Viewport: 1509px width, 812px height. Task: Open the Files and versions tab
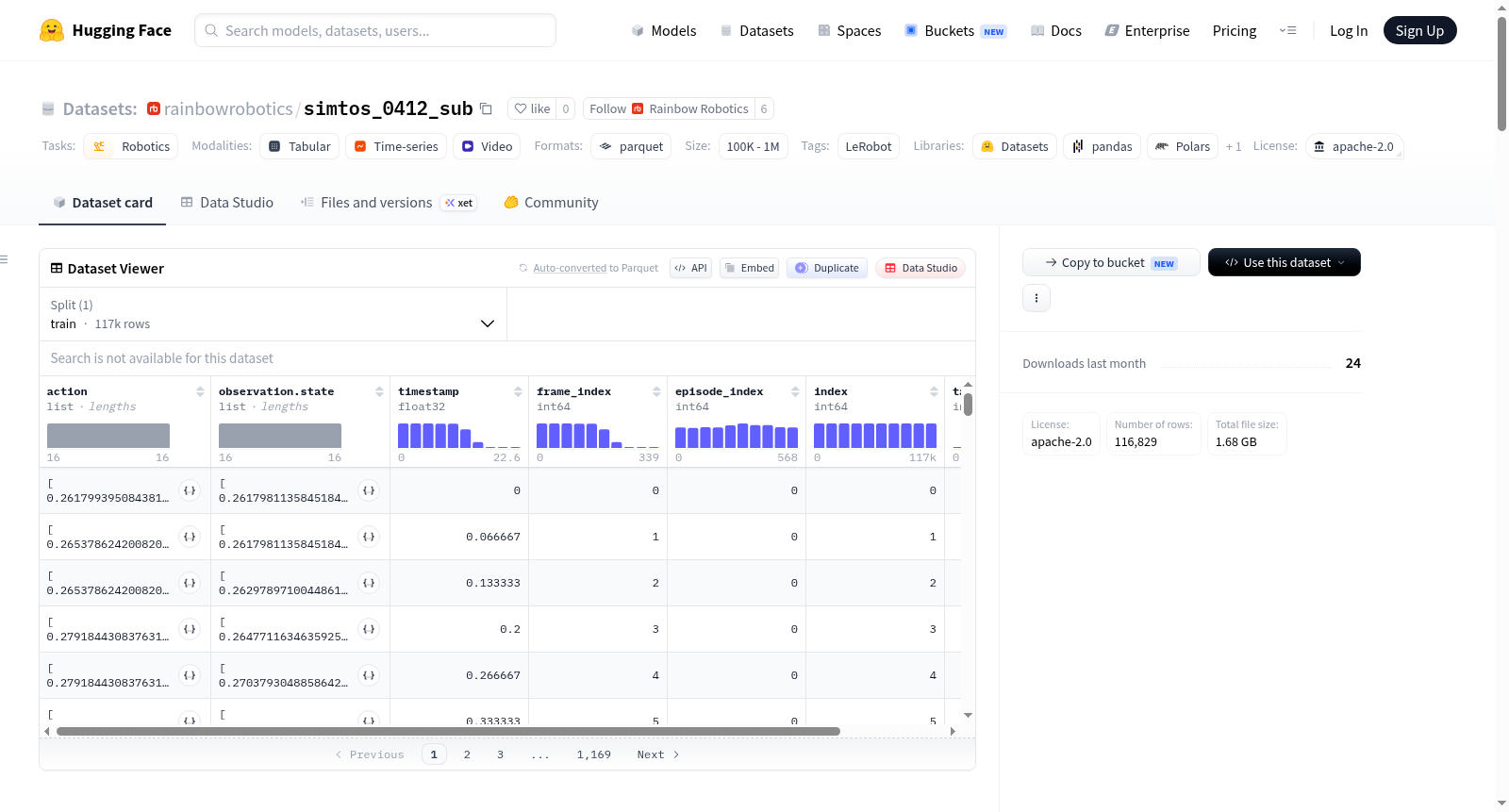[389, 203]
